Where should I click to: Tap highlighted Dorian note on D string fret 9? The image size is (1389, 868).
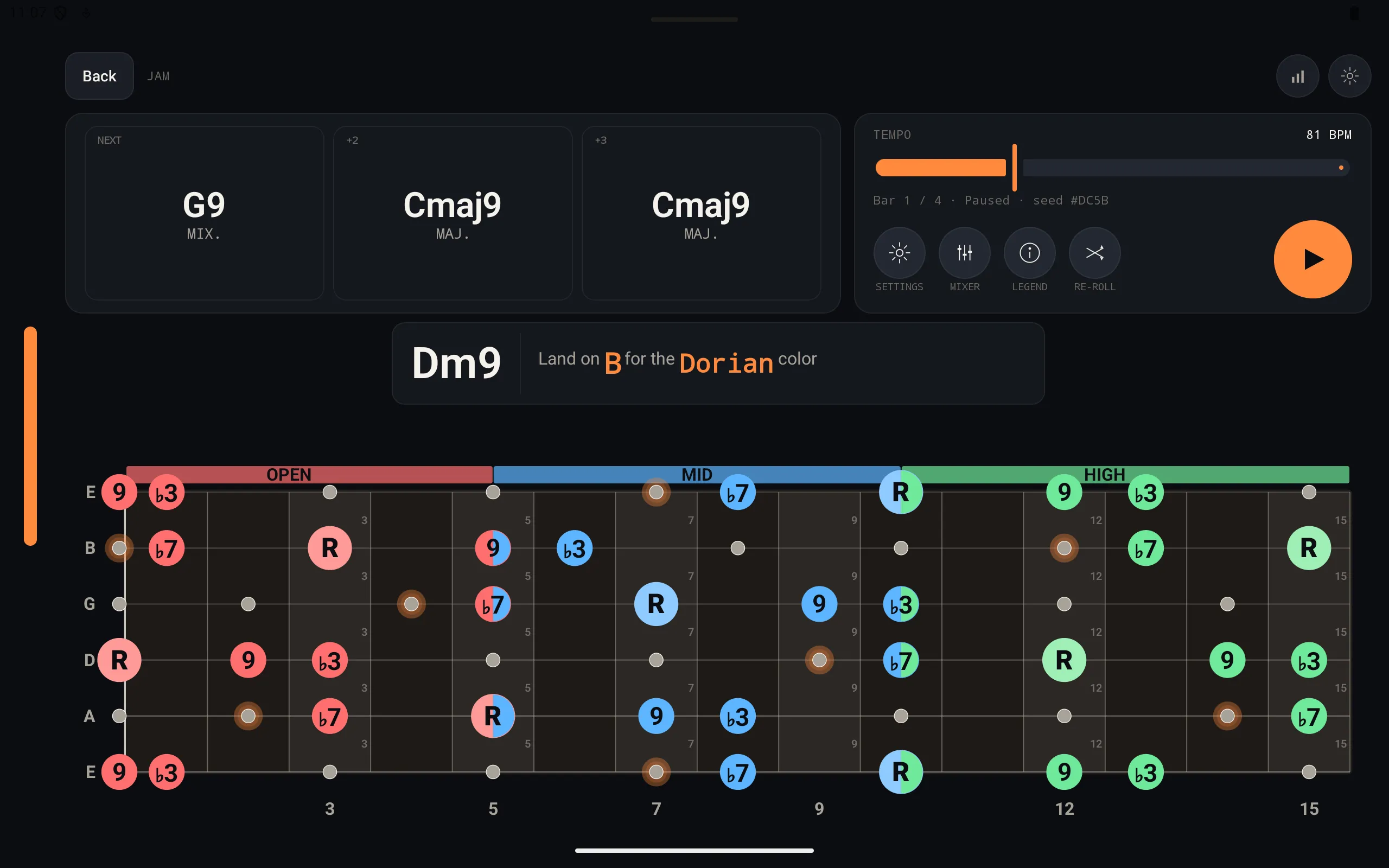point(819,660)
